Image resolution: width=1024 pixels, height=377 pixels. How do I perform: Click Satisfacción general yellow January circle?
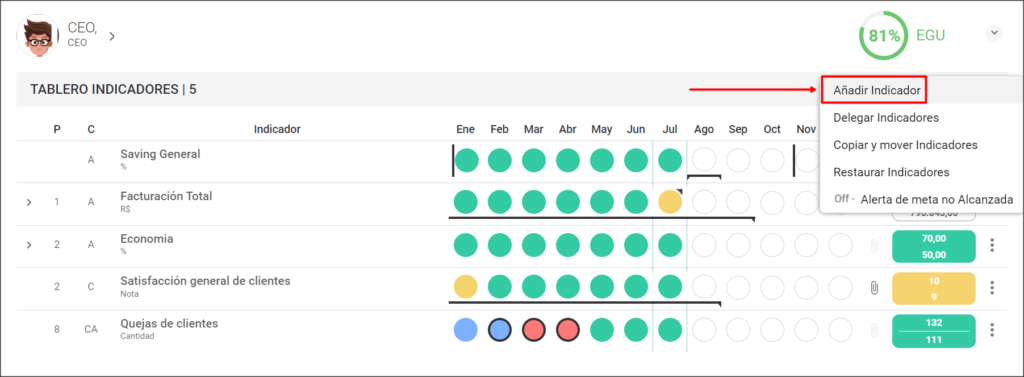[466, 287]
